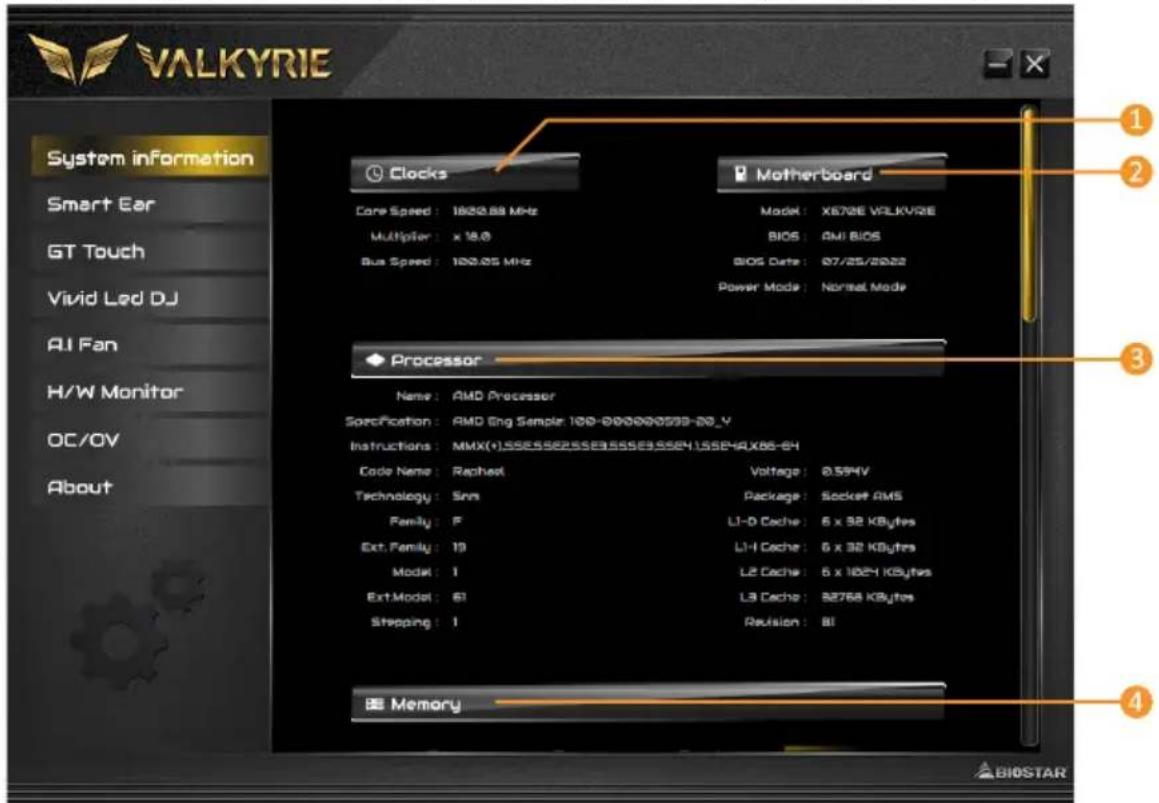The image size is (1159, 803).
Task: Click the BIOSTAR logo
Action: click(1022, 772)
